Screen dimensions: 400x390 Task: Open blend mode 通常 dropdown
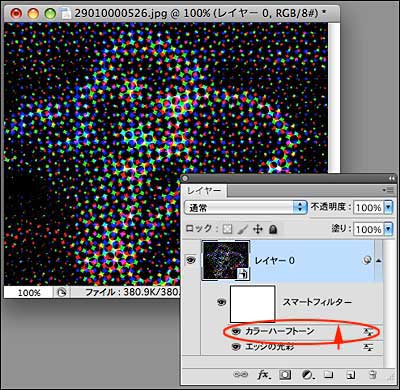pos(246,207)
